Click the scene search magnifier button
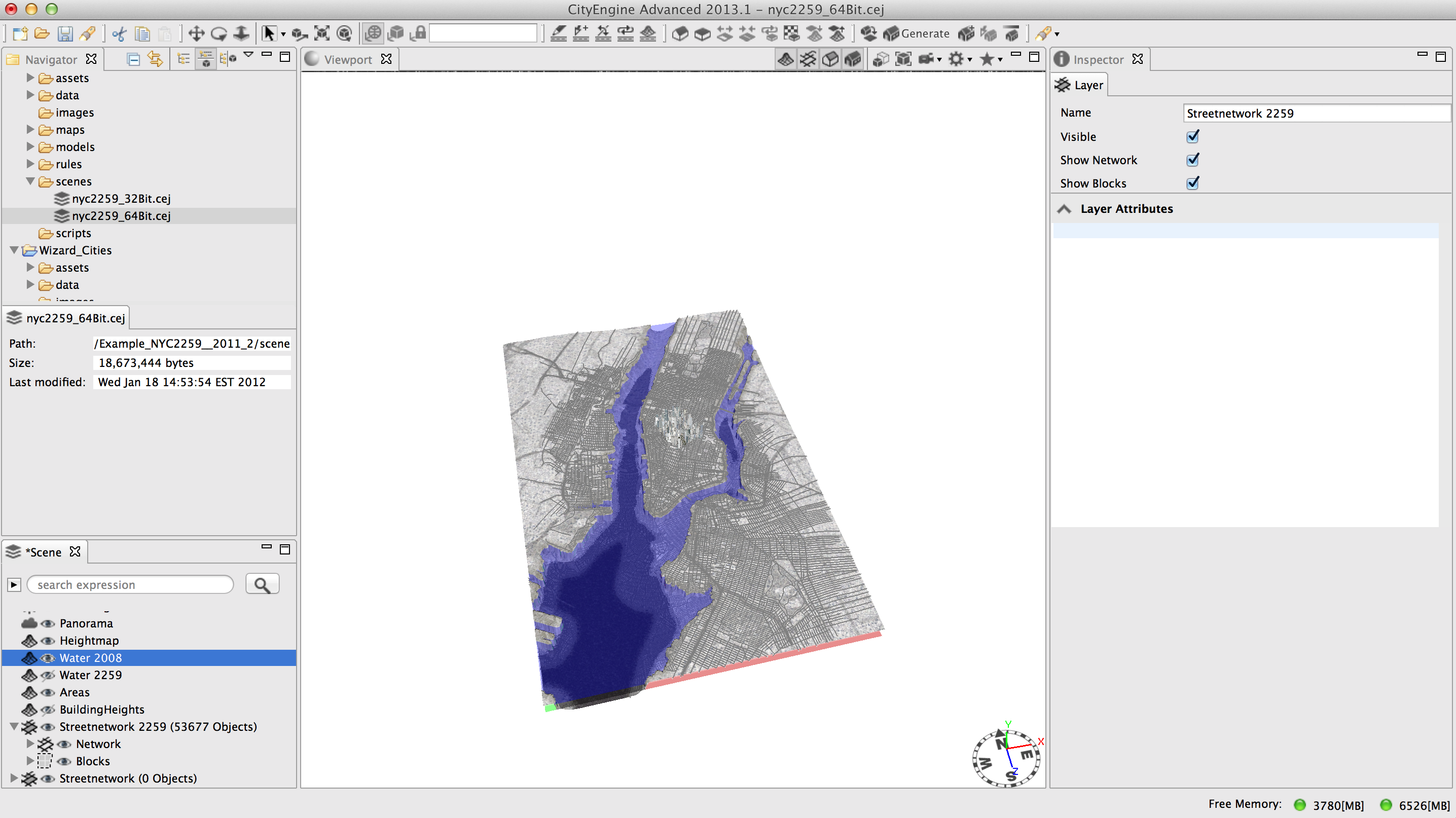1456x818 pixels. [262, 585]
